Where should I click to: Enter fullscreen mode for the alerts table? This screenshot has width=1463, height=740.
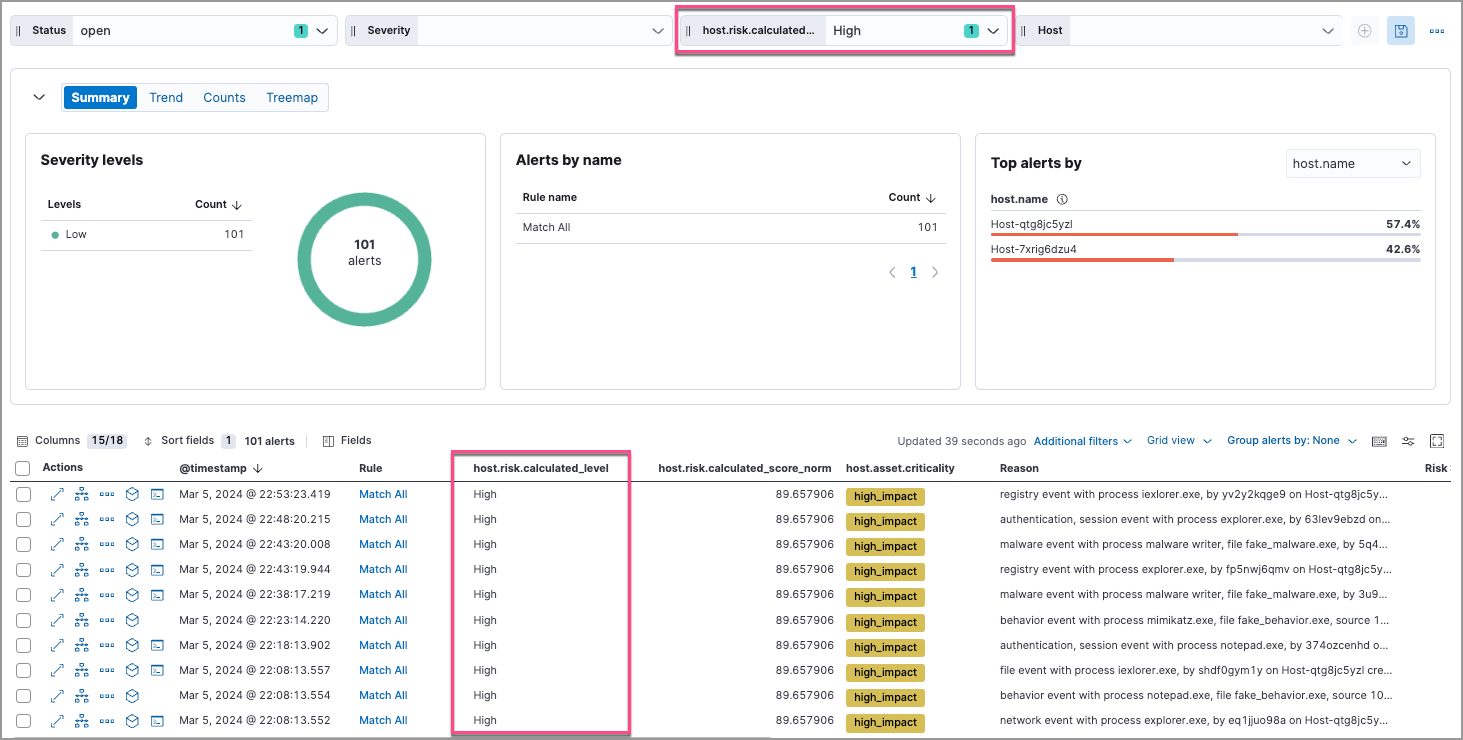click(x=1437, y=441)
